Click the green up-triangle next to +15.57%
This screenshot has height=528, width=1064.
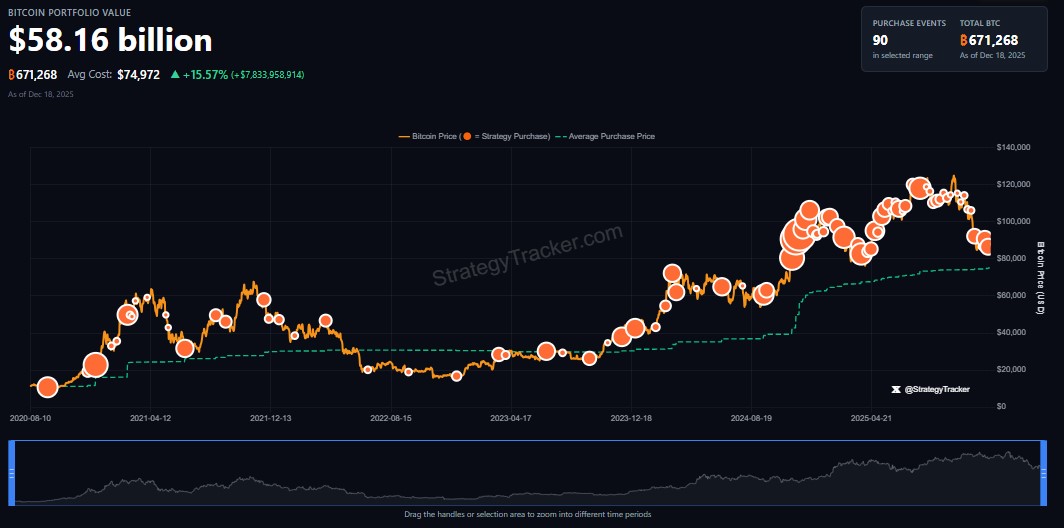[x=175, y=75]
